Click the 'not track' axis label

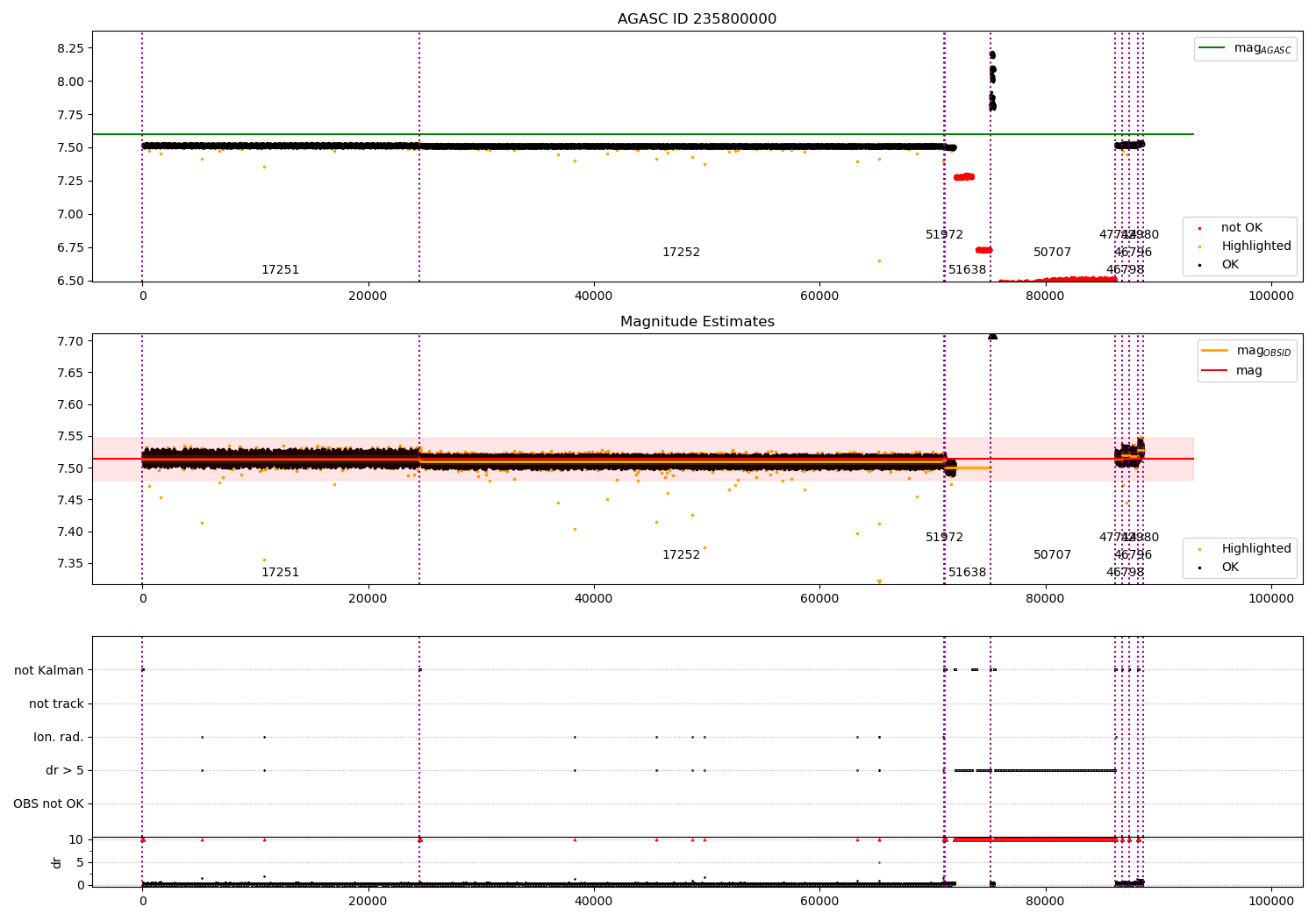point(56,703)
